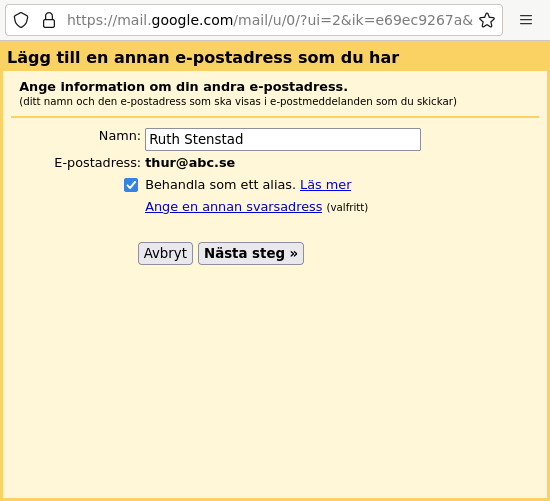This screenshot has height=501, width=550.
Task: Open the Firefox hamburger application menu
Action: click(526, 20)
